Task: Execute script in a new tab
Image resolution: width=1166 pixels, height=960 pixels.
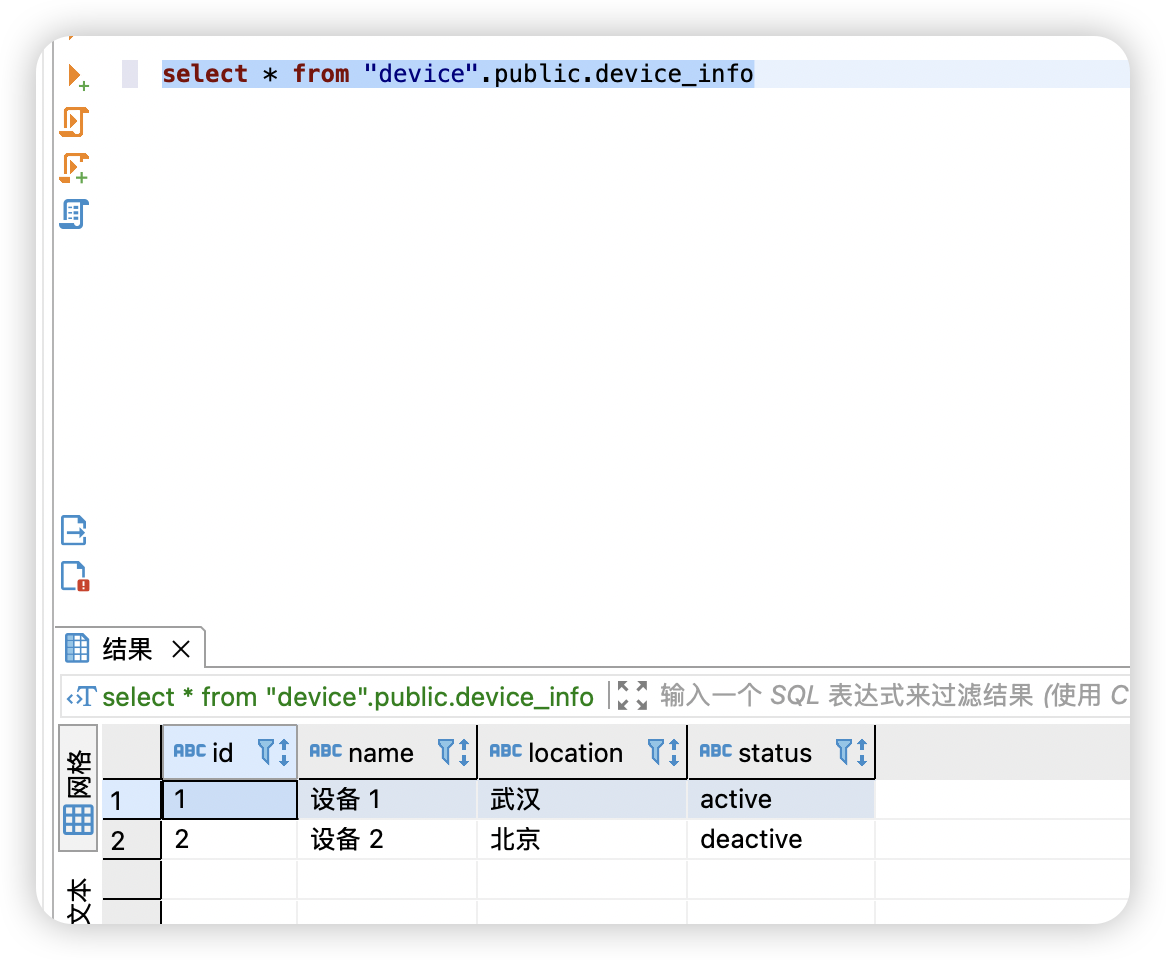Action: click(74, 167)
